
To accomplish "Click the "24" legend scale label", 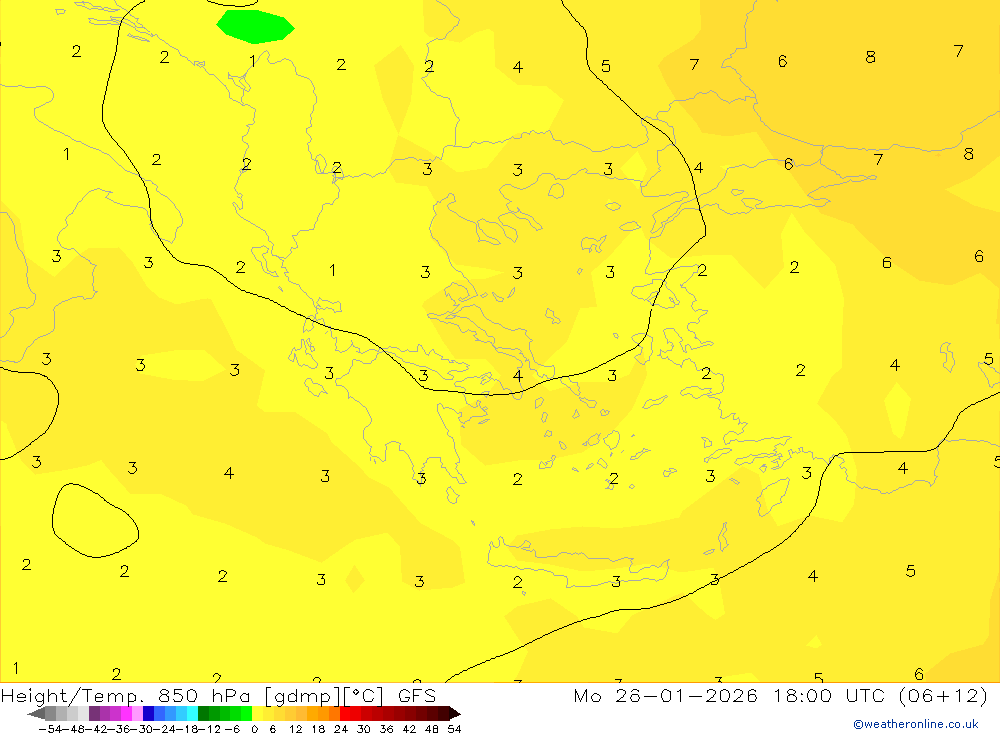I will pyautogui.click(x=341, y=729).
